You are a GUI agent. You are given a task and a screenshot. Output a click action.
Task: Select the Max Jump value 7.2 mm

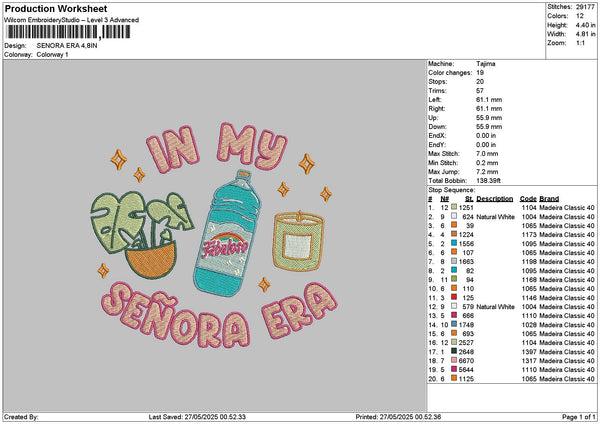click(x=487, y=172)
